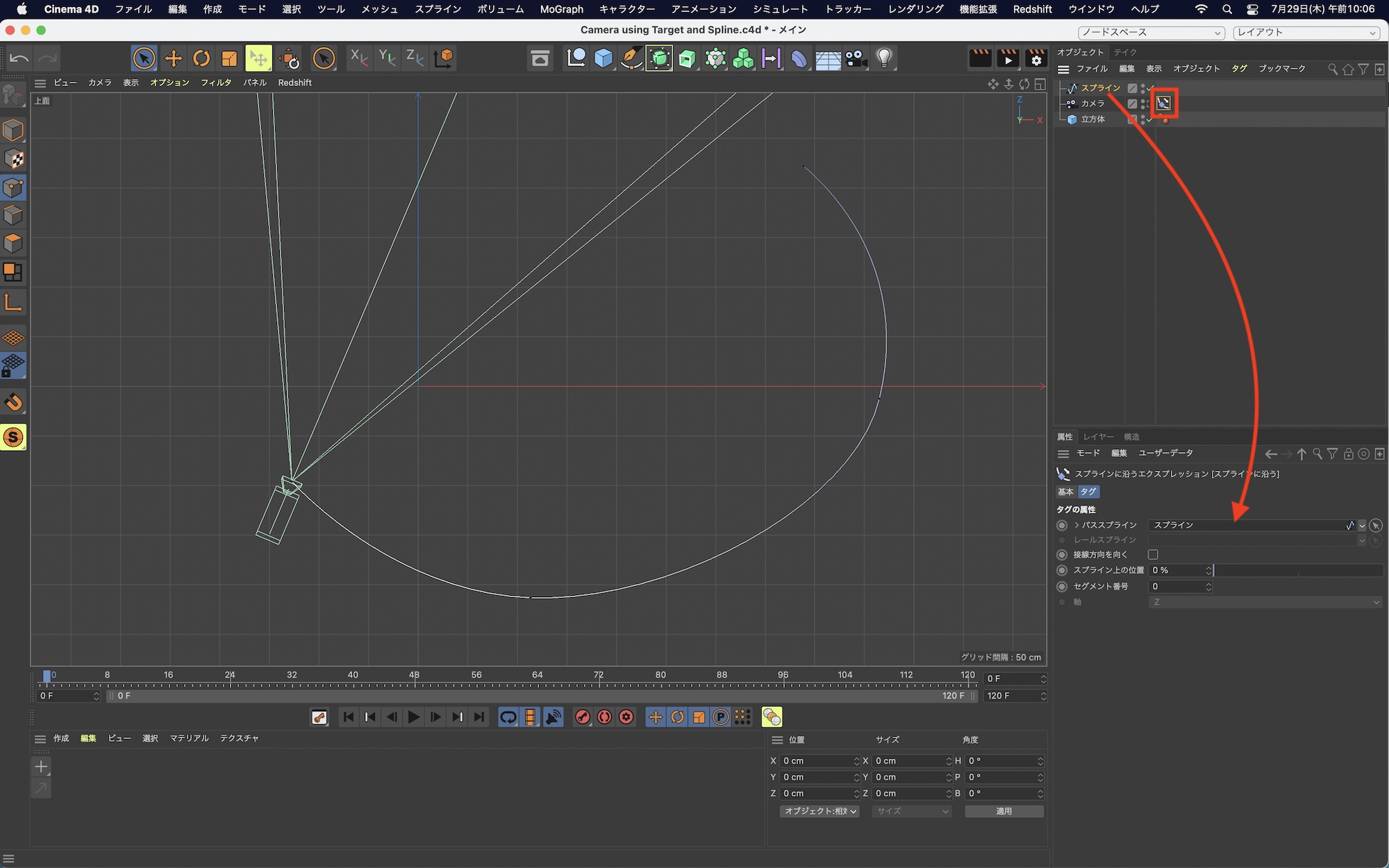
Task: Open render settings clapperboard with gear
Action: pyautogui.click(x=1035, y=58)
